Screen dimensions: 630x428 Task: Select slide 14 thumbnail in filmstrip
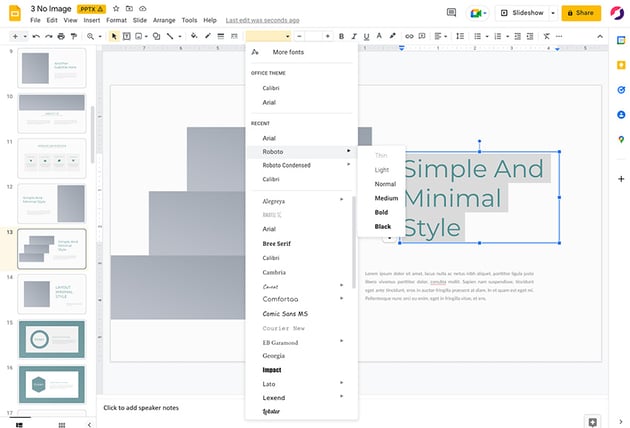tap(52, 294)
